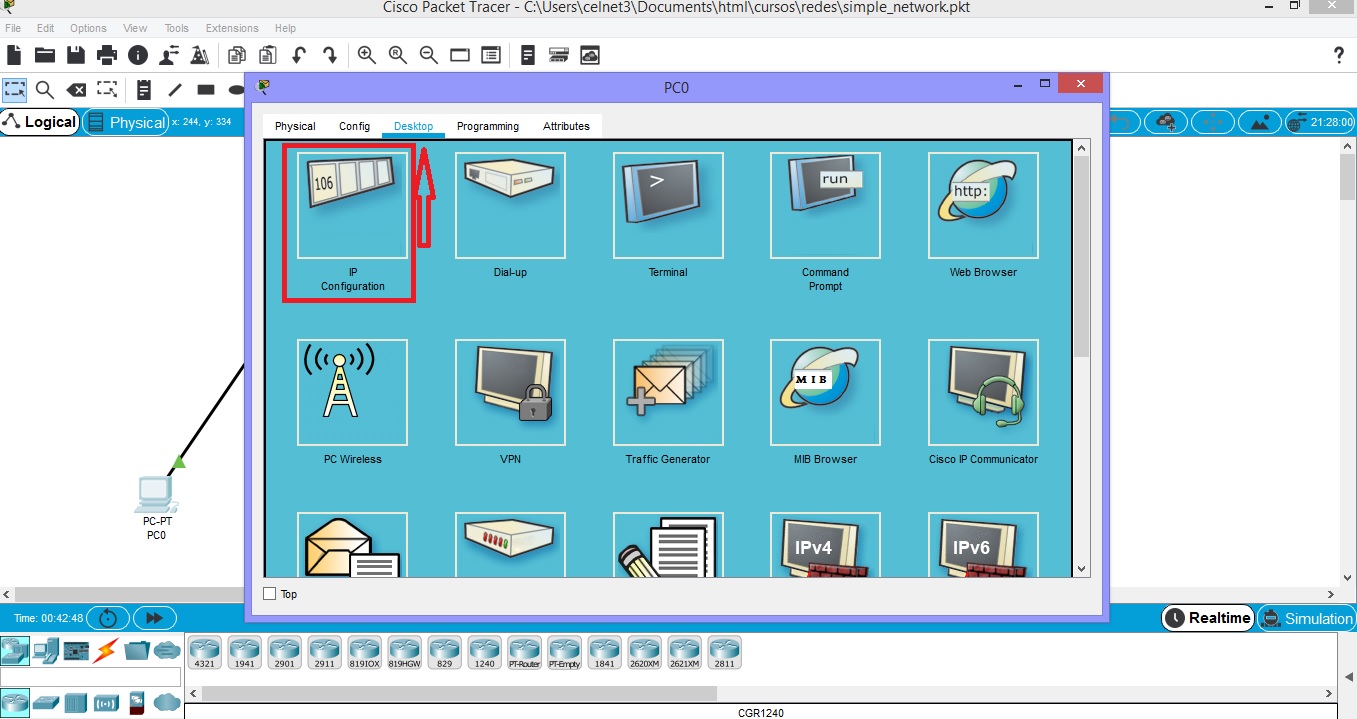Open the VPN app icon
Screen dimensions: 1357x719
[510, 392]
